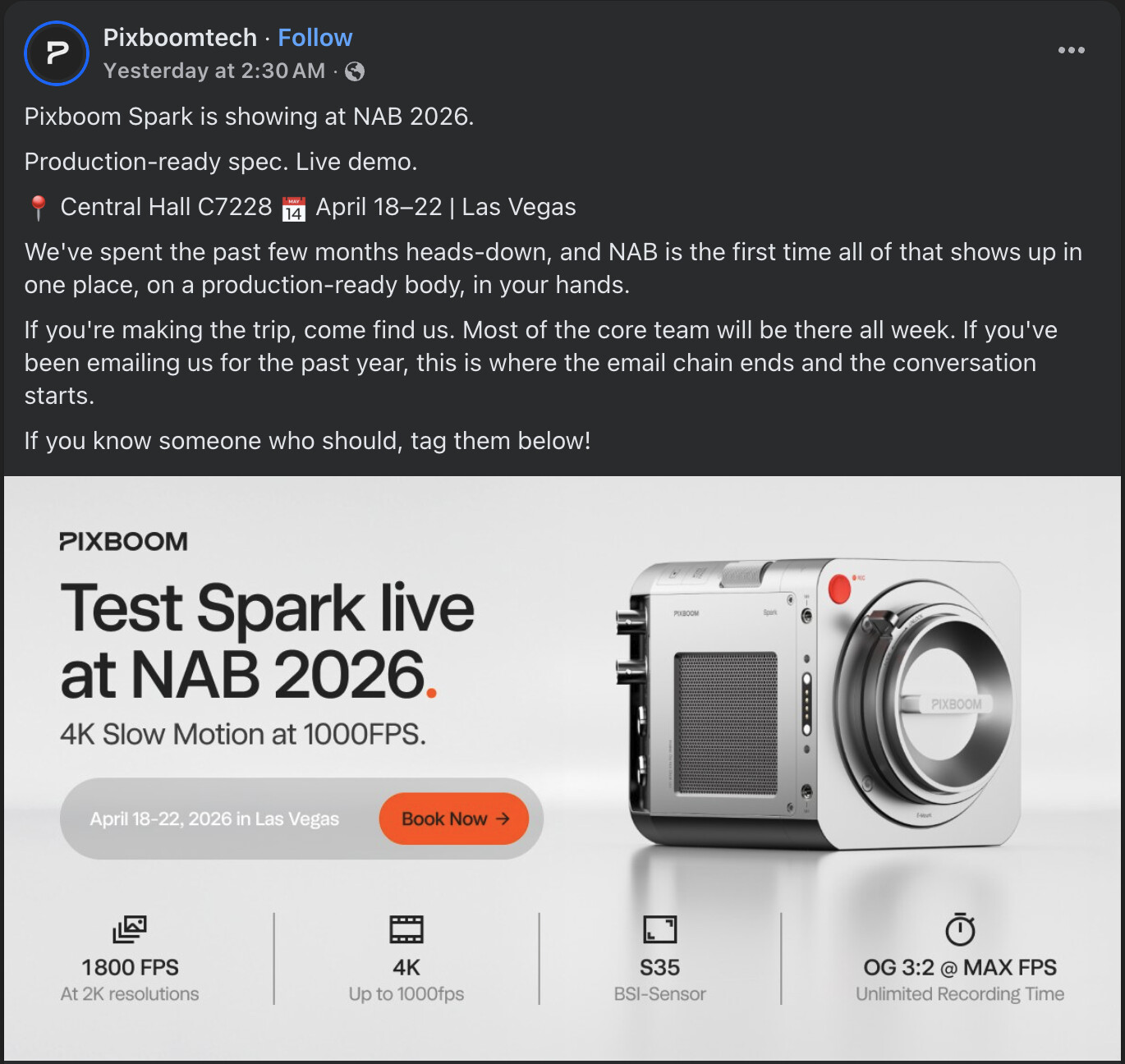
Task: Click the red location pin emoji
Action: pos(38,208)
